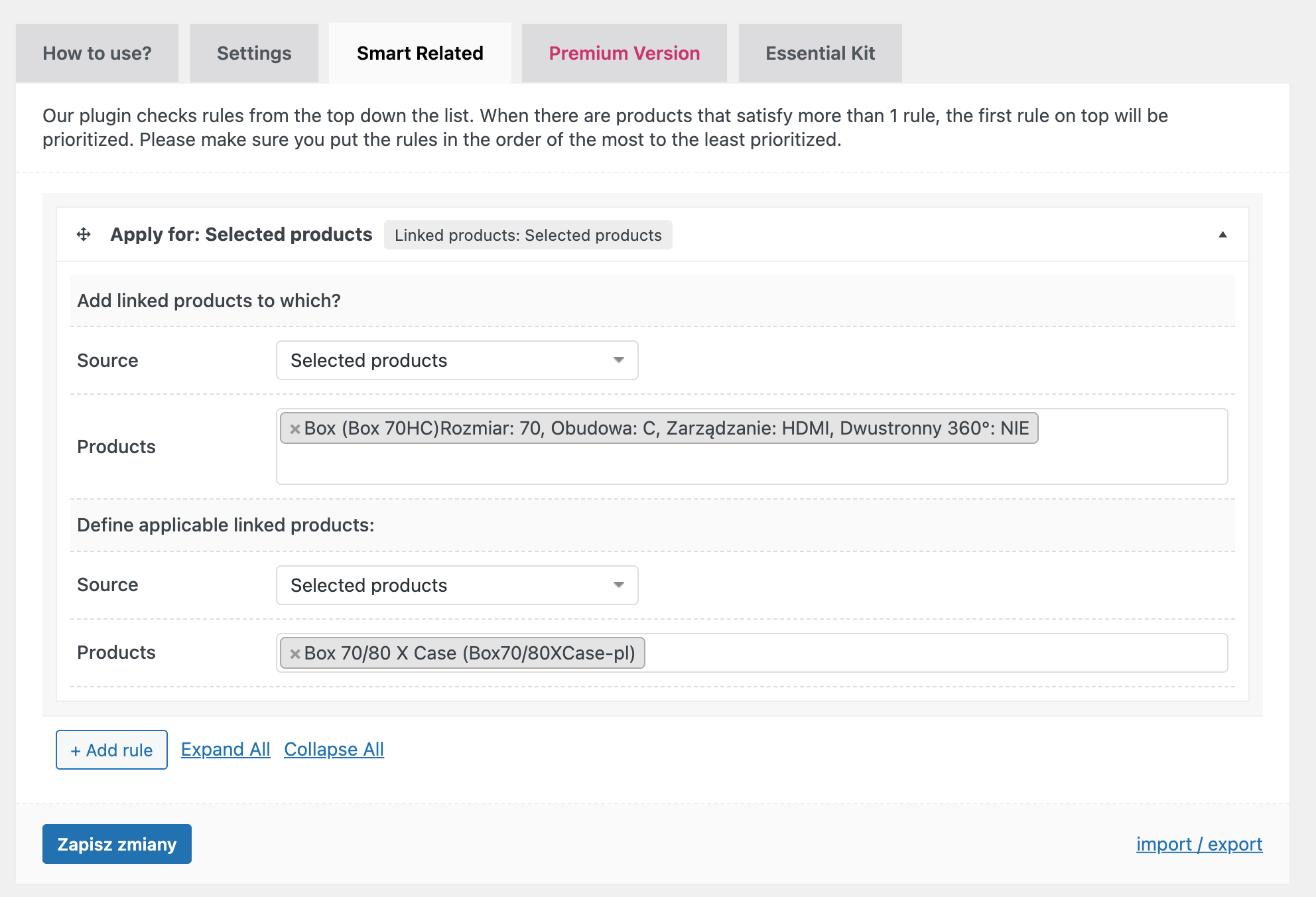Image resolution: width=1316 pixels, height=897 pixels.
Task: Click the drag handle icon of the rule
Action: tap(84, 234)
